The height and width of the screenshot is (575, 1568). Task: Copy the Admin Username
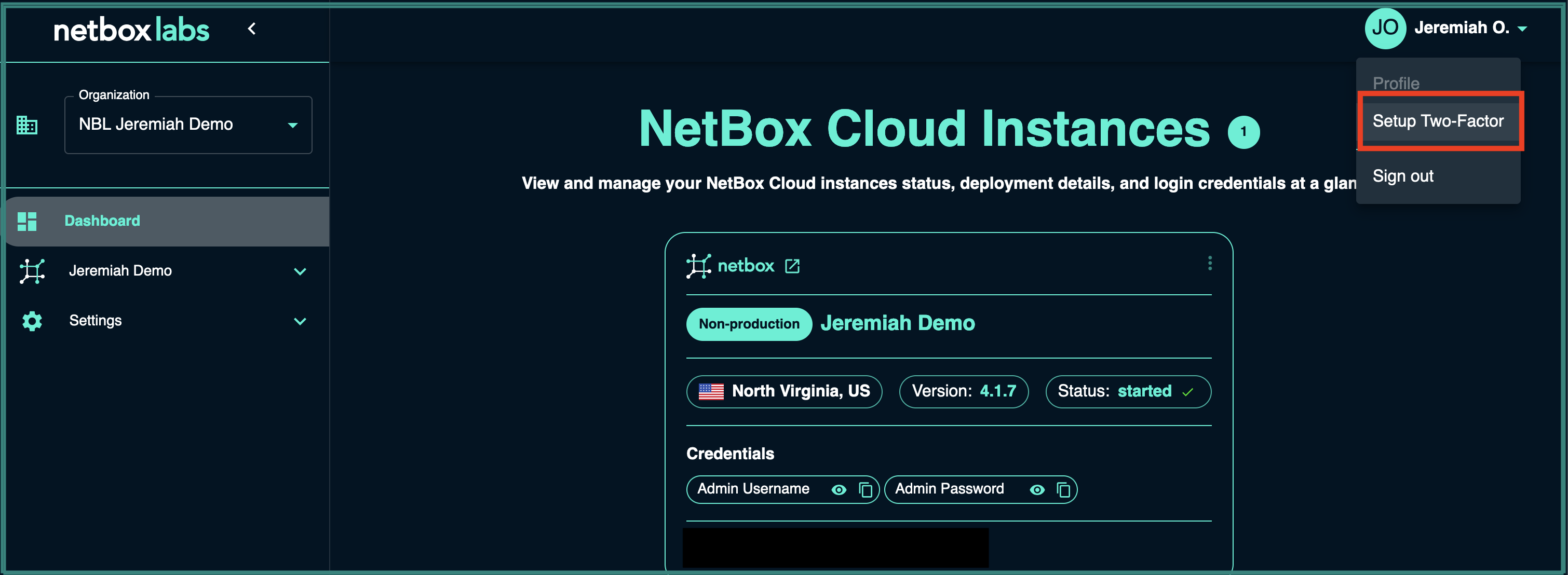(865, 490)
